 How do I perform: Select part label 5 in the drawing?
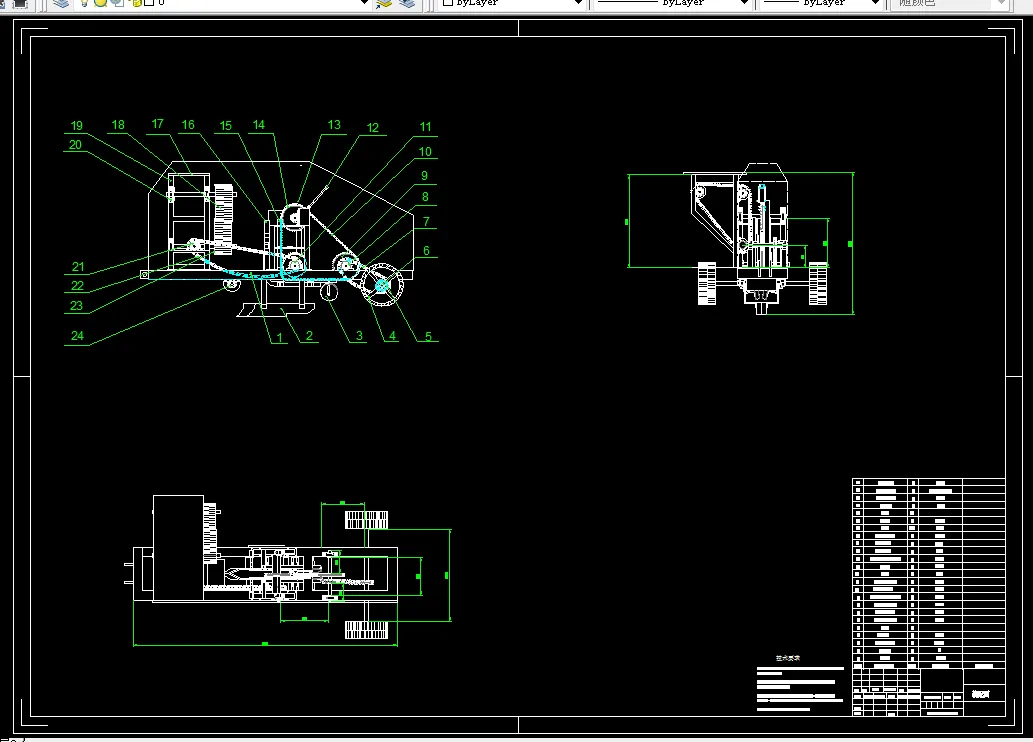pos(428,336)
